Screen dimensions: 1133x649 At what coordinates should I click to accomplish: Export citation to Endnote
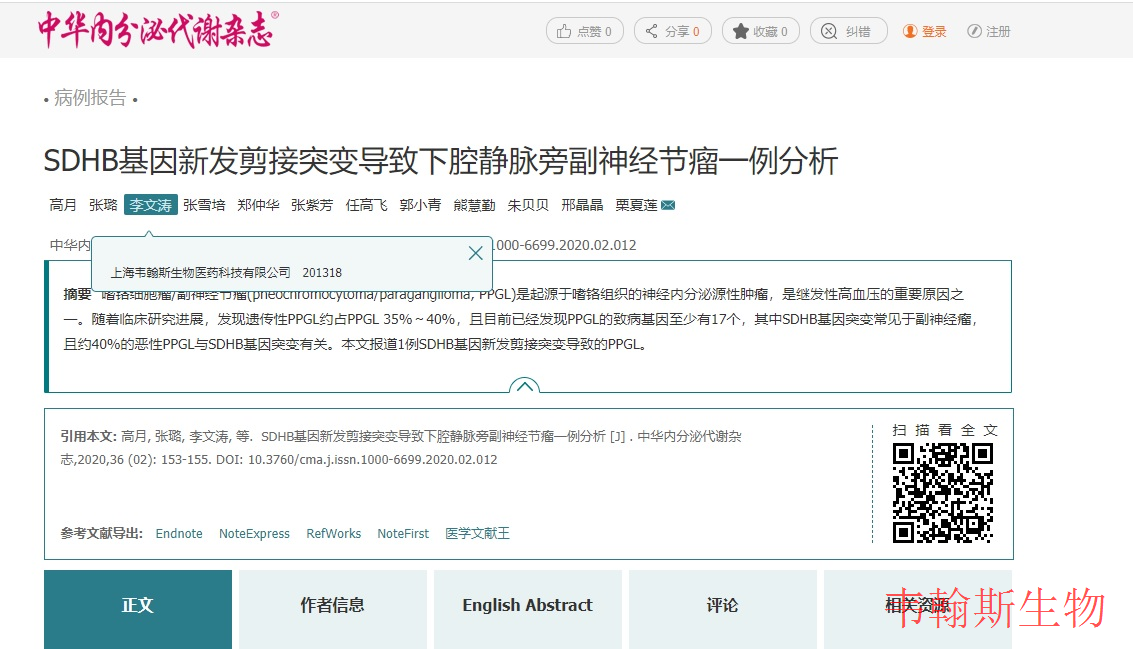(179, 534)
